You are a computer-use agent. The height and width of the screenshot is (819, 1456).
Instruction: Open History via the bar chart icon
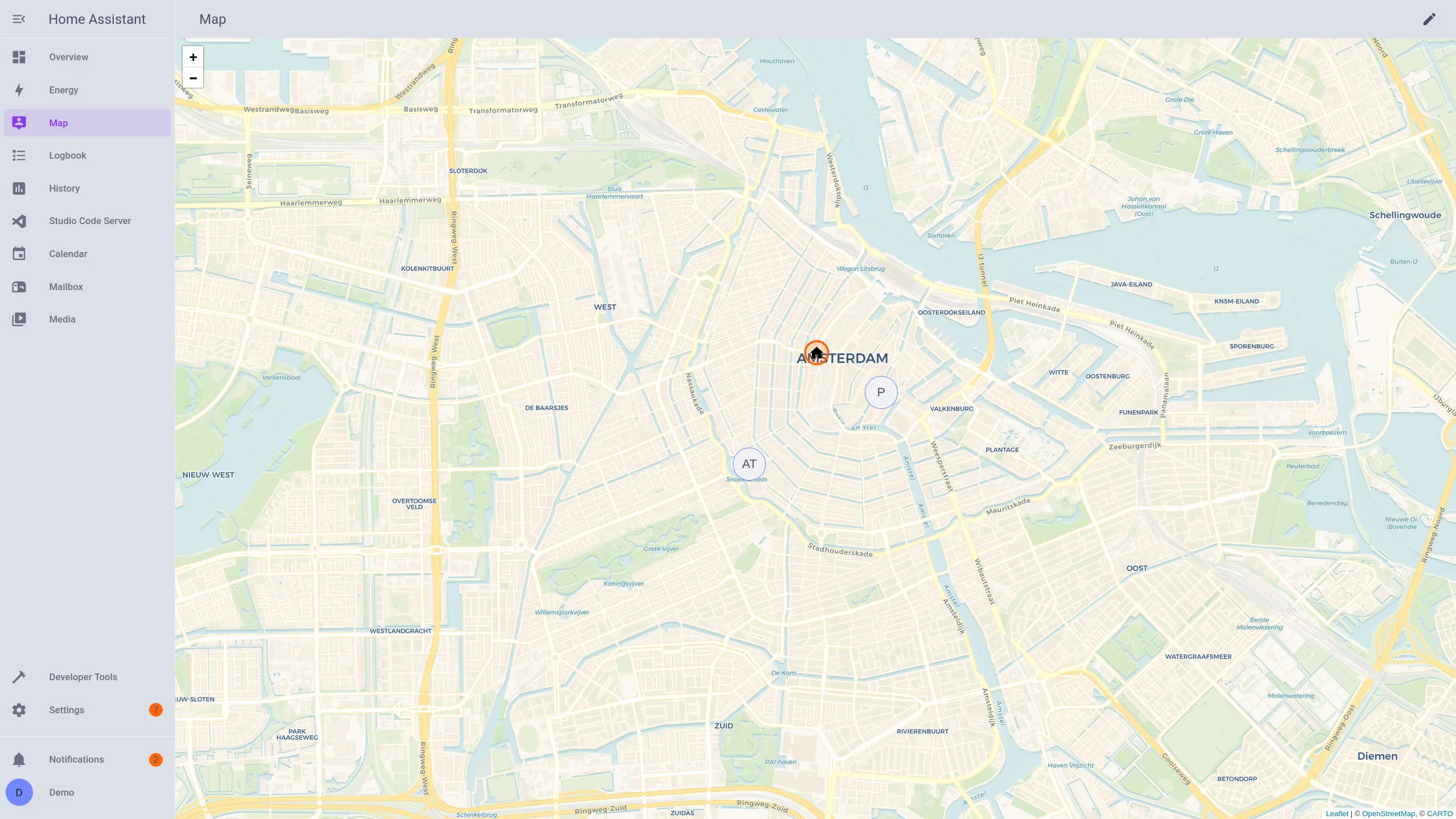coord(19,188)
